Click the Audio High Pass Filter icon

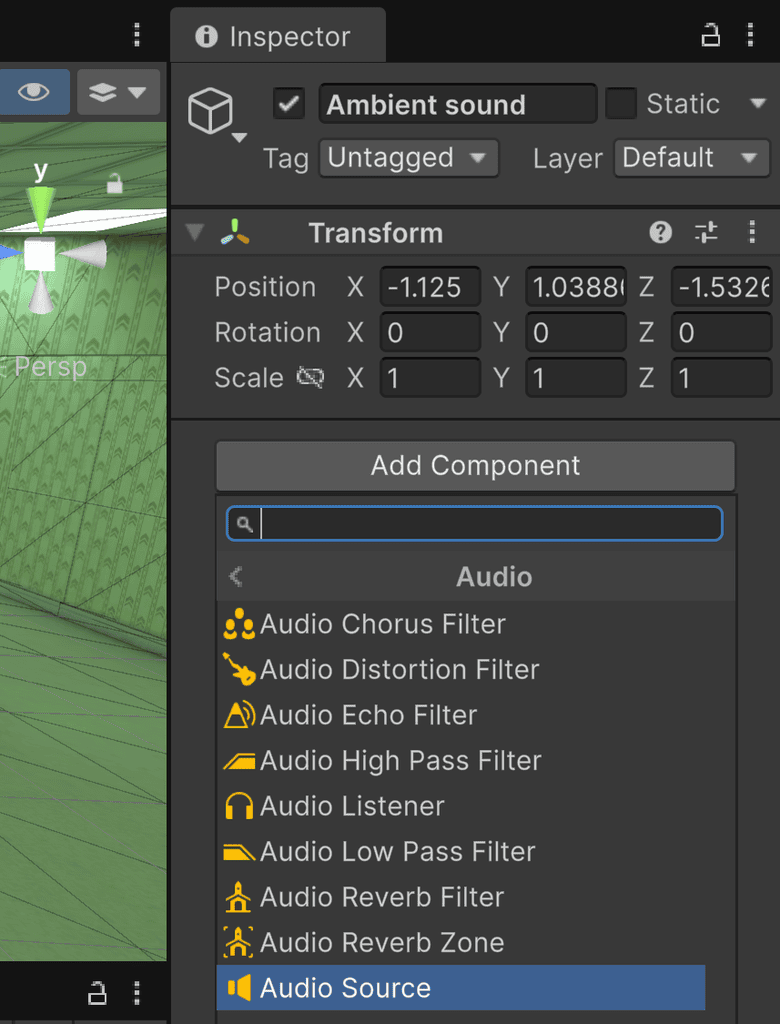click(x=238, y=761)
